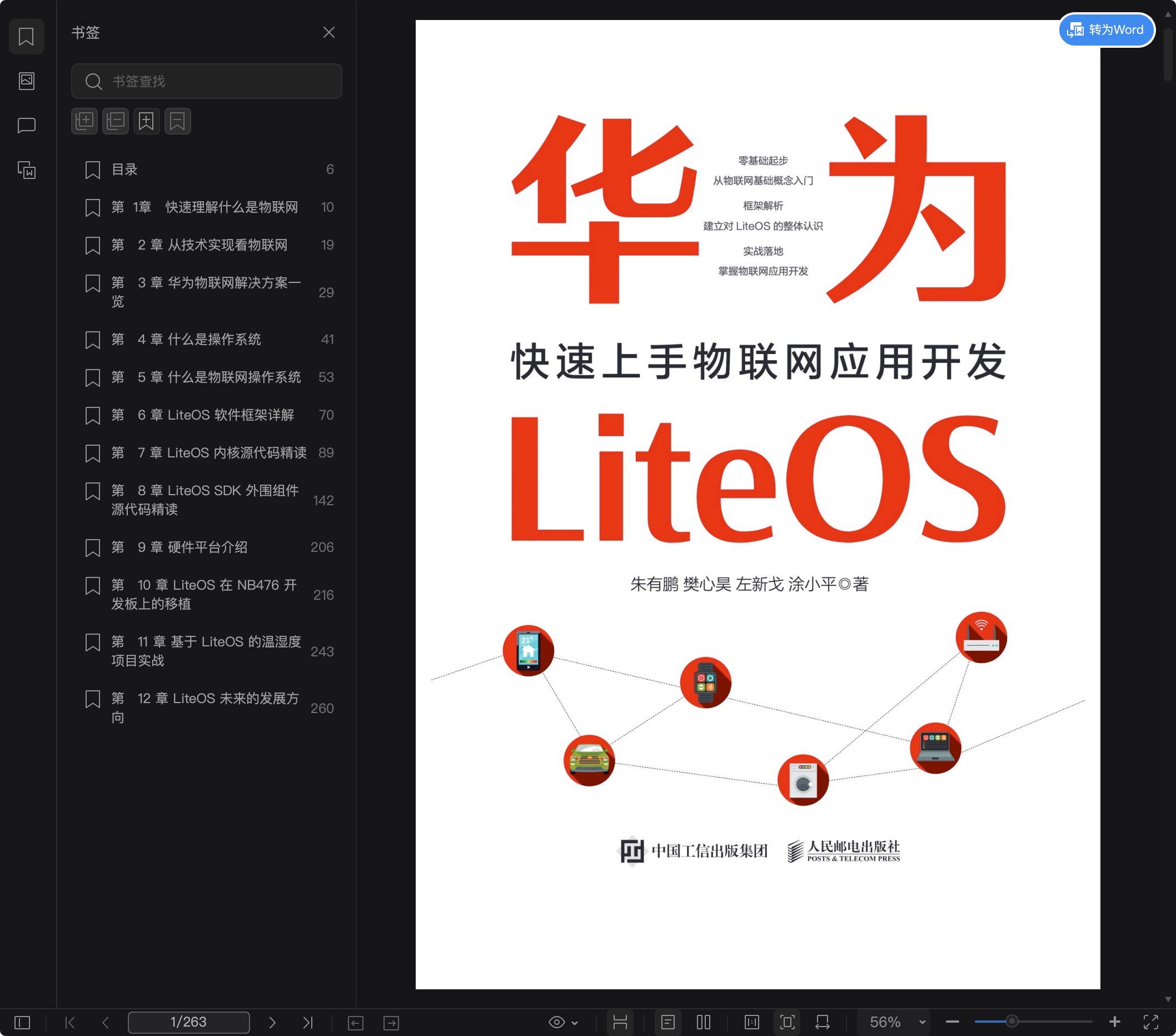Open the thumbnails panel icon

[x=27, y=81]
